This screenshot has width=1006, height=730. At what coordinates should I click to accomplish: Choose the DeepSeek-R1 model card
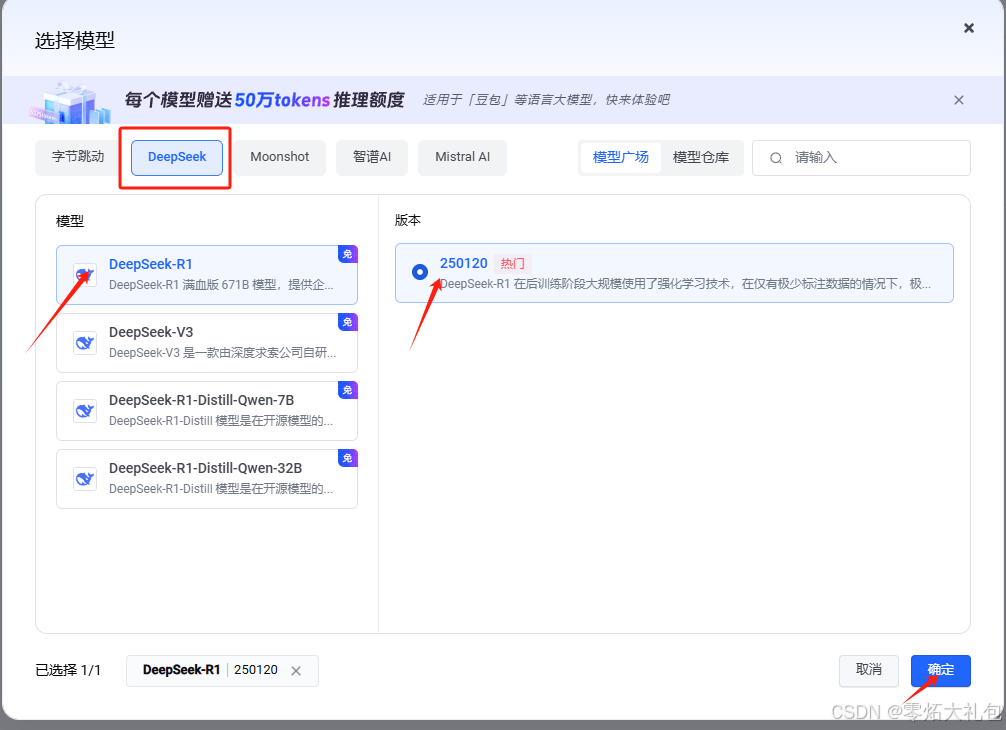(207, 275)
